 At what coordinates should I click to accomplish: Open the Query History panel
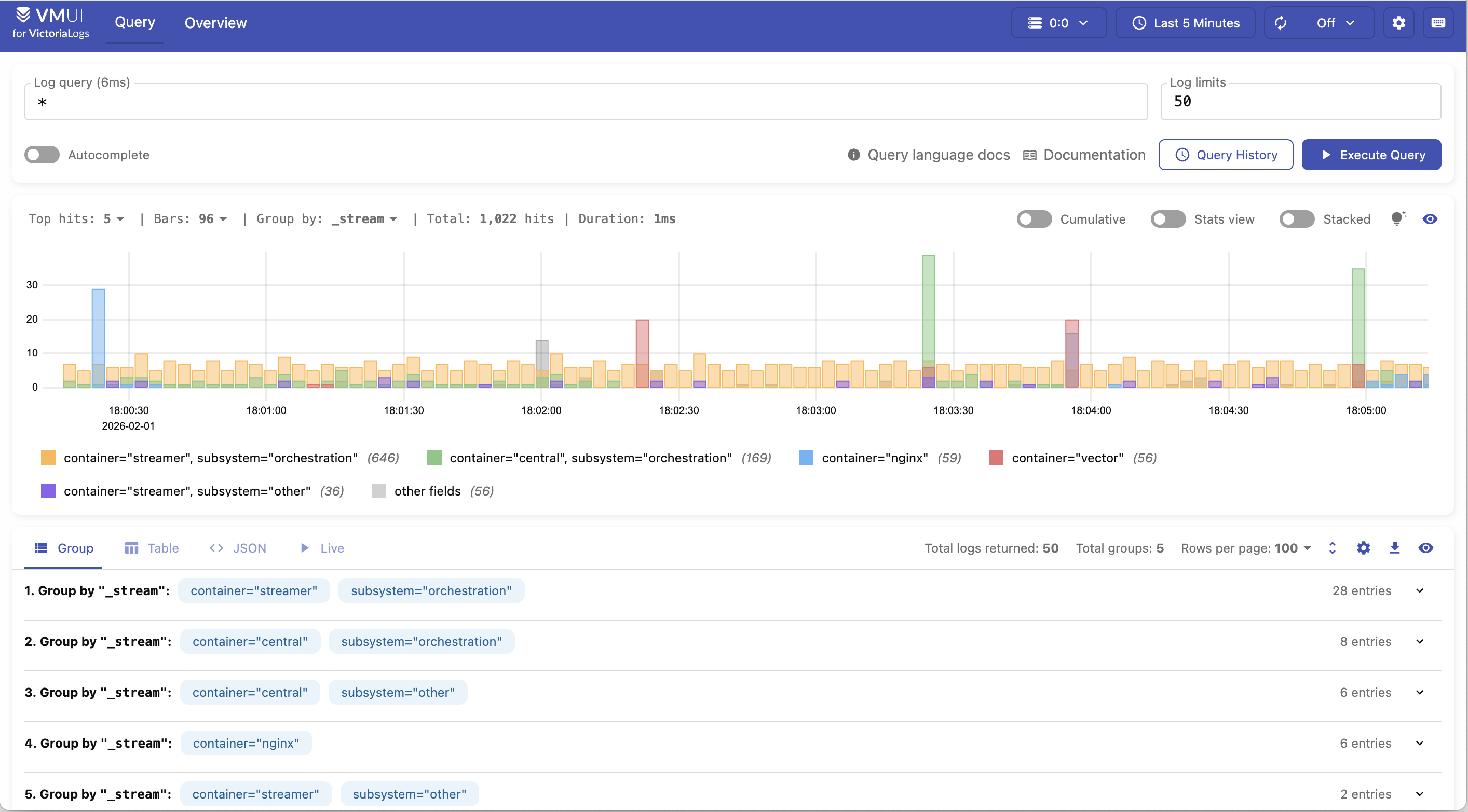(1225, 154)
